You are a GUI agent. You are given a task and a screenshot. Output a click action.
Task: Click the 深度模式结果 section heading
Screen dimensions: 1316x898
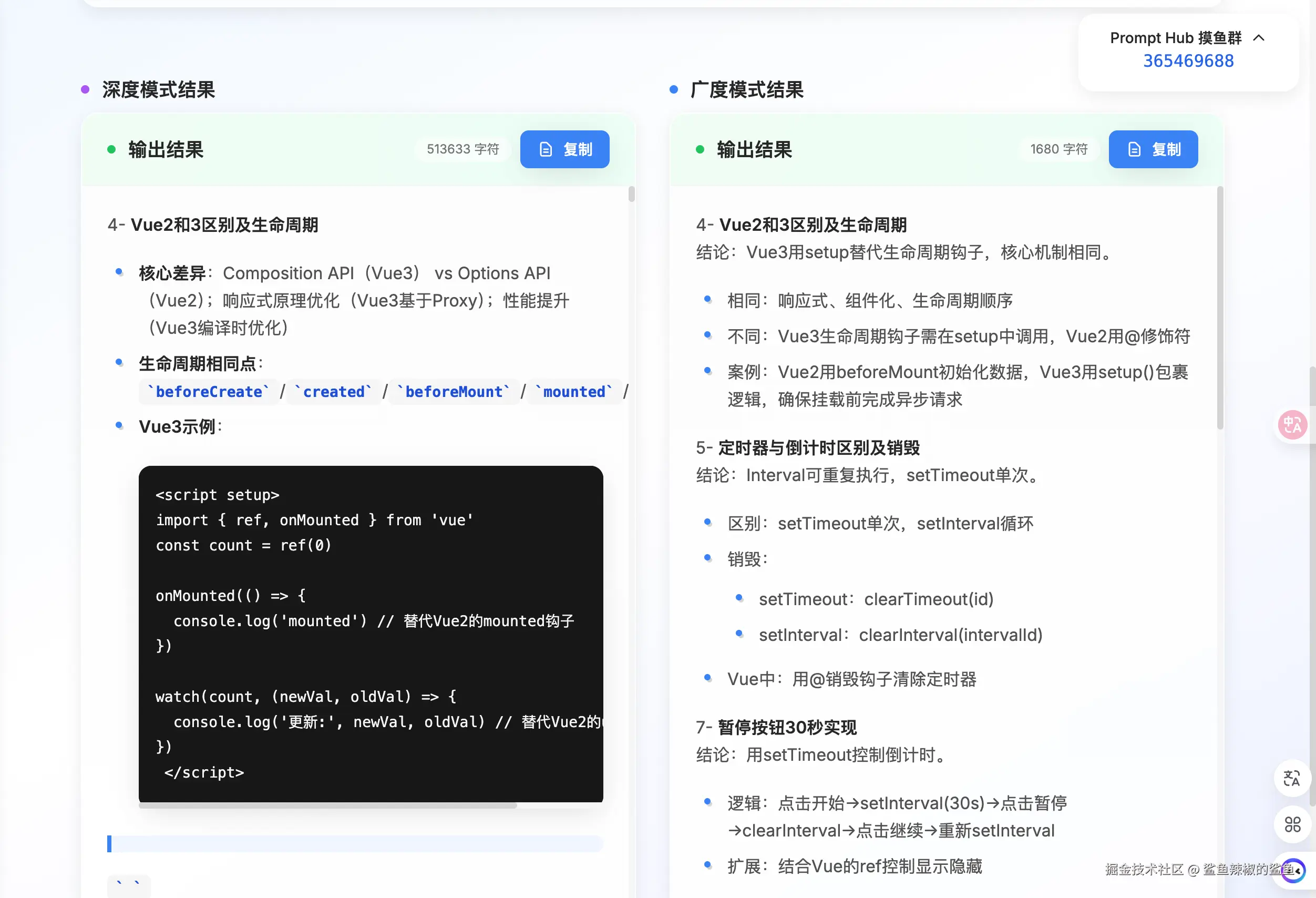[159, 89]
